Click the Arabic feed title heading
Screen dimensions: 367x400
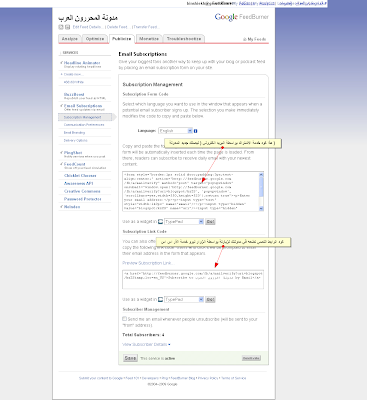[x=88, y=18]
